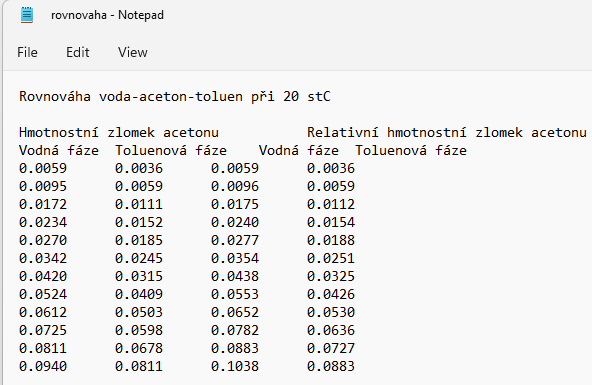The image size is (592, 385).
Task: Click the value 0.0612
Action: pyautogui.click(x=43, y=312)
